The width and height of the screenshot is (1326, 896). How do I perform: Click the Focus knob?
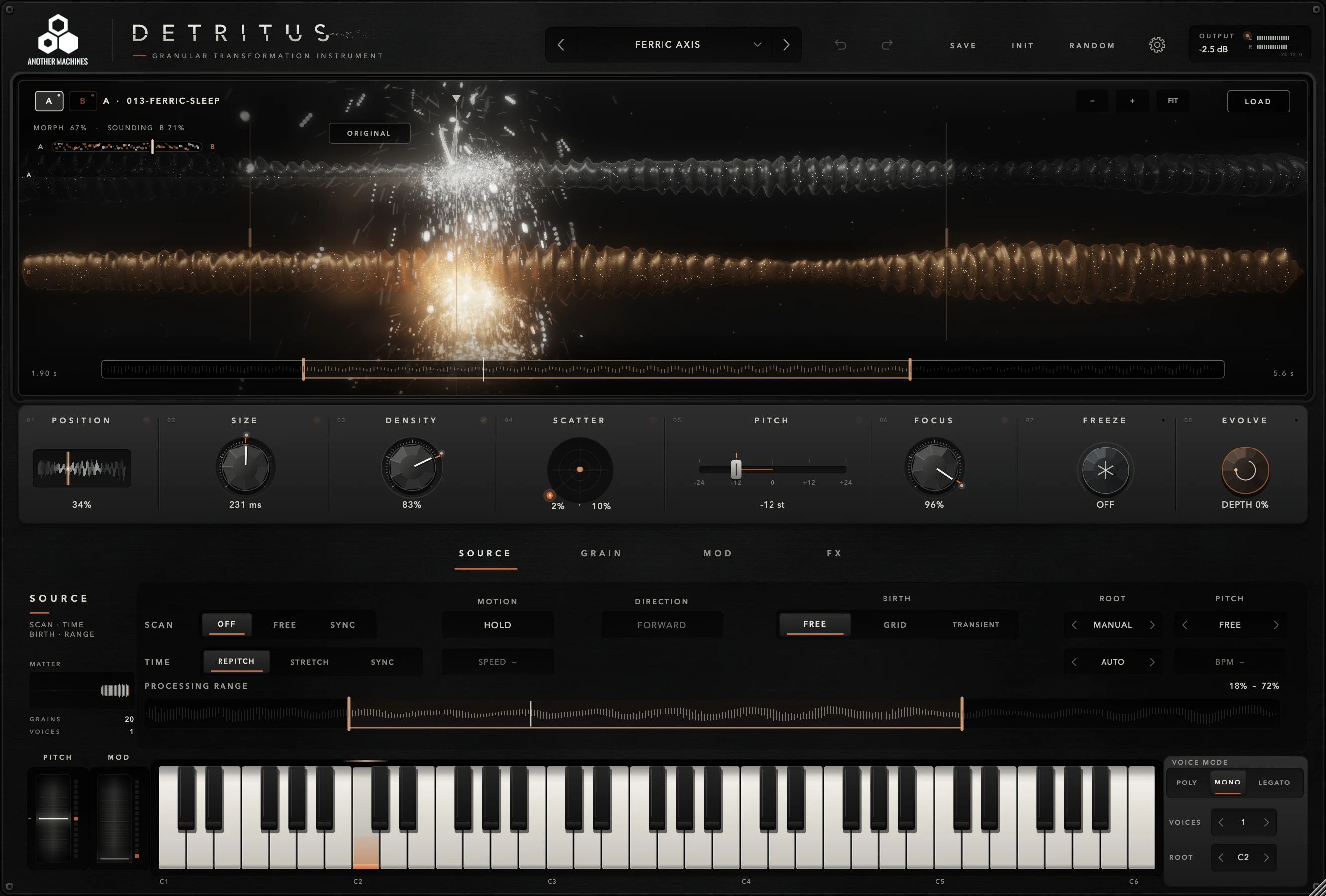(934, 467)
